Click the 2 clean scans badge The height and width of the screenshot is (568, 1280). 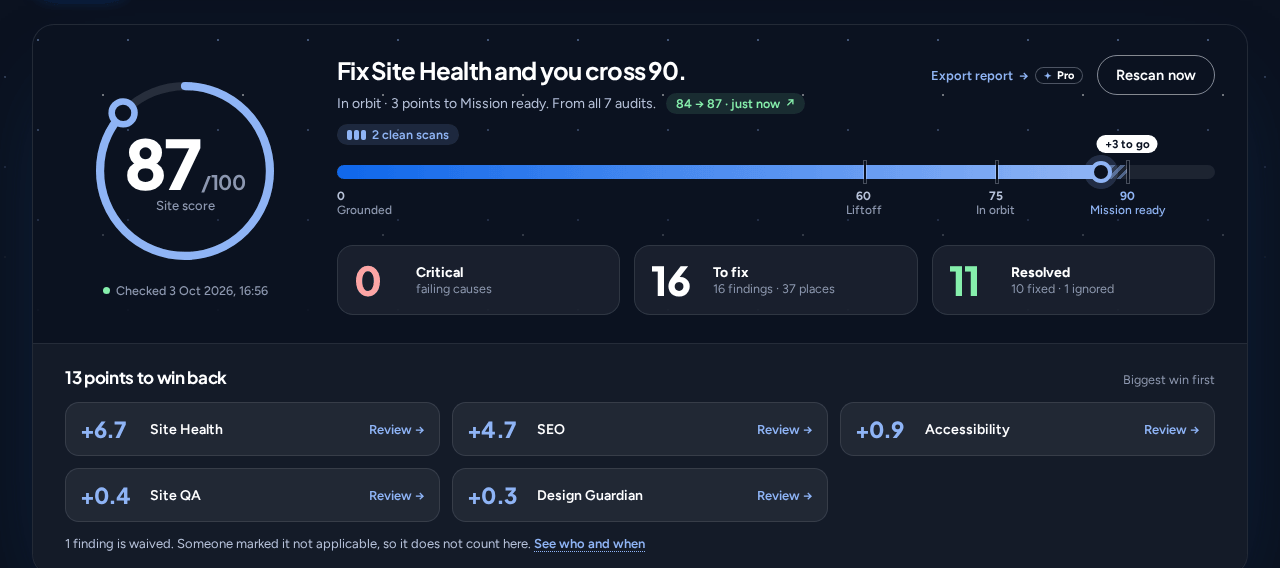[x=398, y=135]
